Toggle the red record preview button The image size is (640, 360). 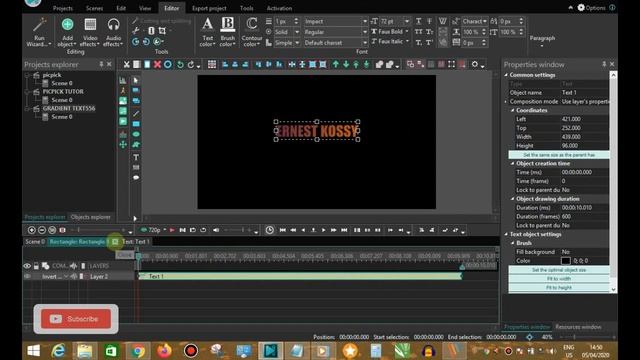coord(172,230)
